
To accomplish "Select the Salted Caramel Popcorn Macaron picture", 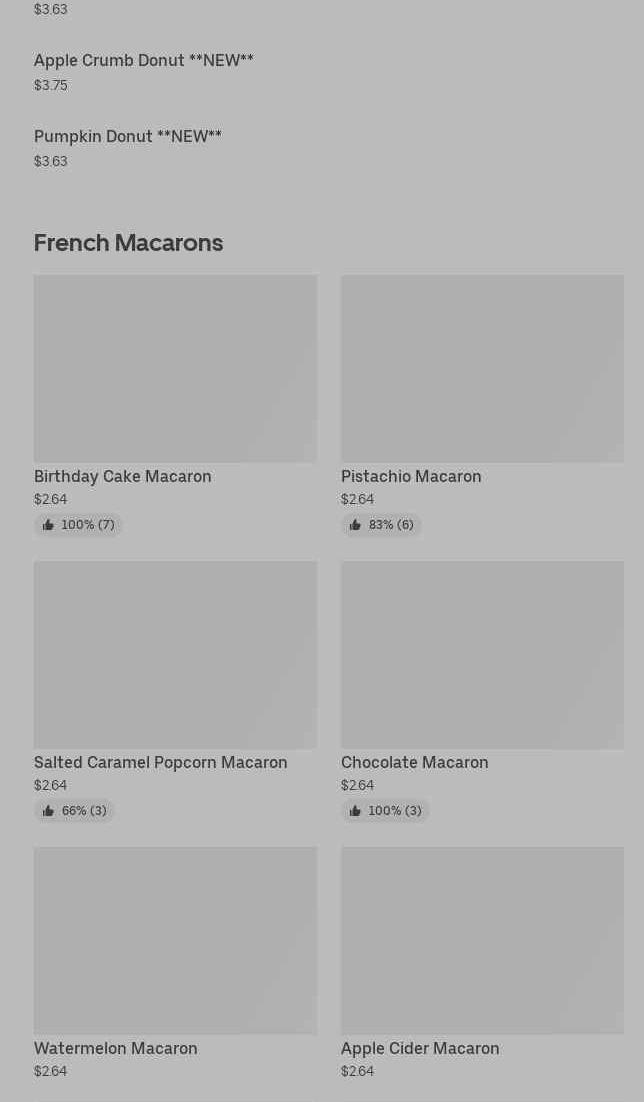I will point(175,654).
